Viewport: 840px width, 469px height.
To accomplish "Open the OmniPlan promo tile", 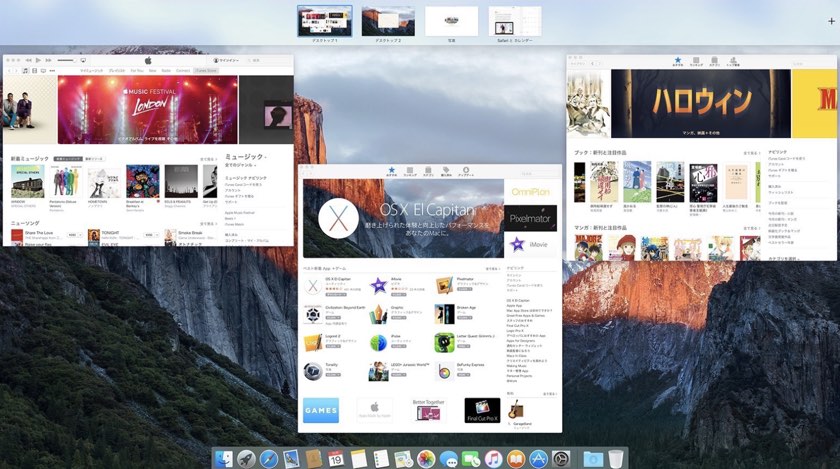I will (x=530, y=191).
